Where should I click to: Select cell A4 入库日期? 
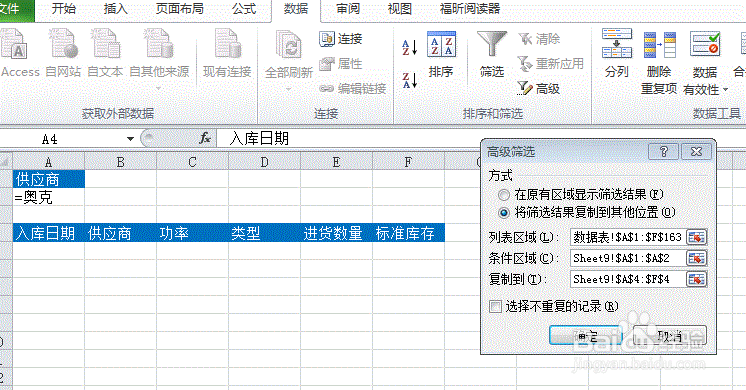click(x=49, y=233)
